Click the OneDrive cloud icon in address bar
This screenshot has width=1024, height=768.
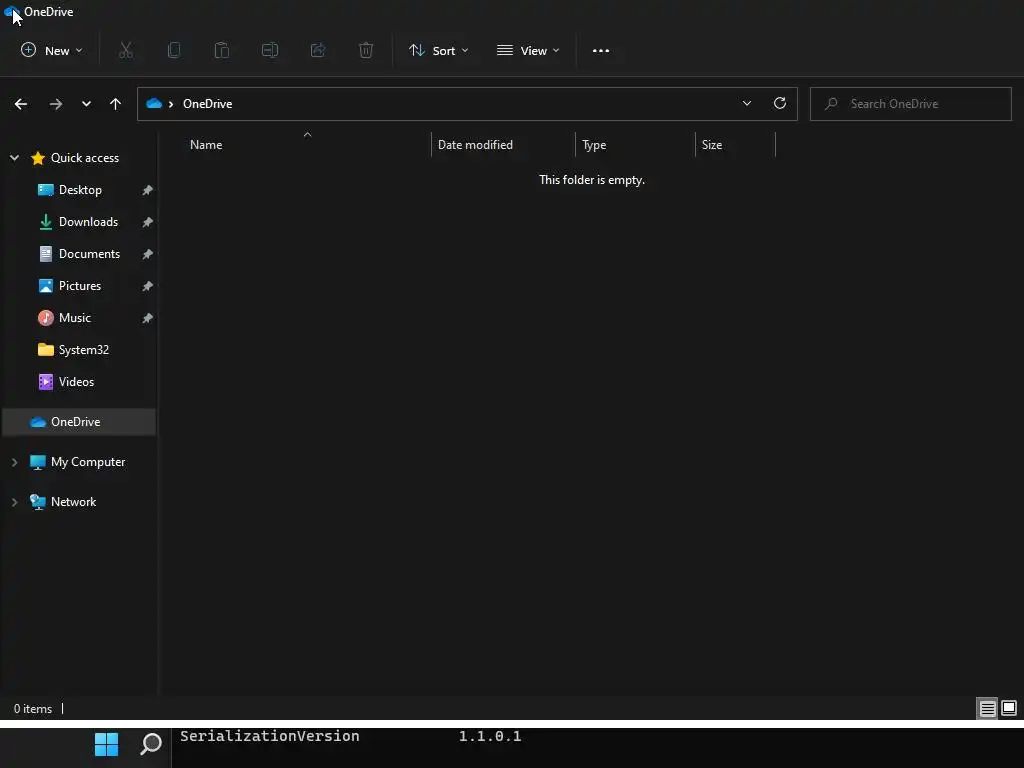(154, 103)
